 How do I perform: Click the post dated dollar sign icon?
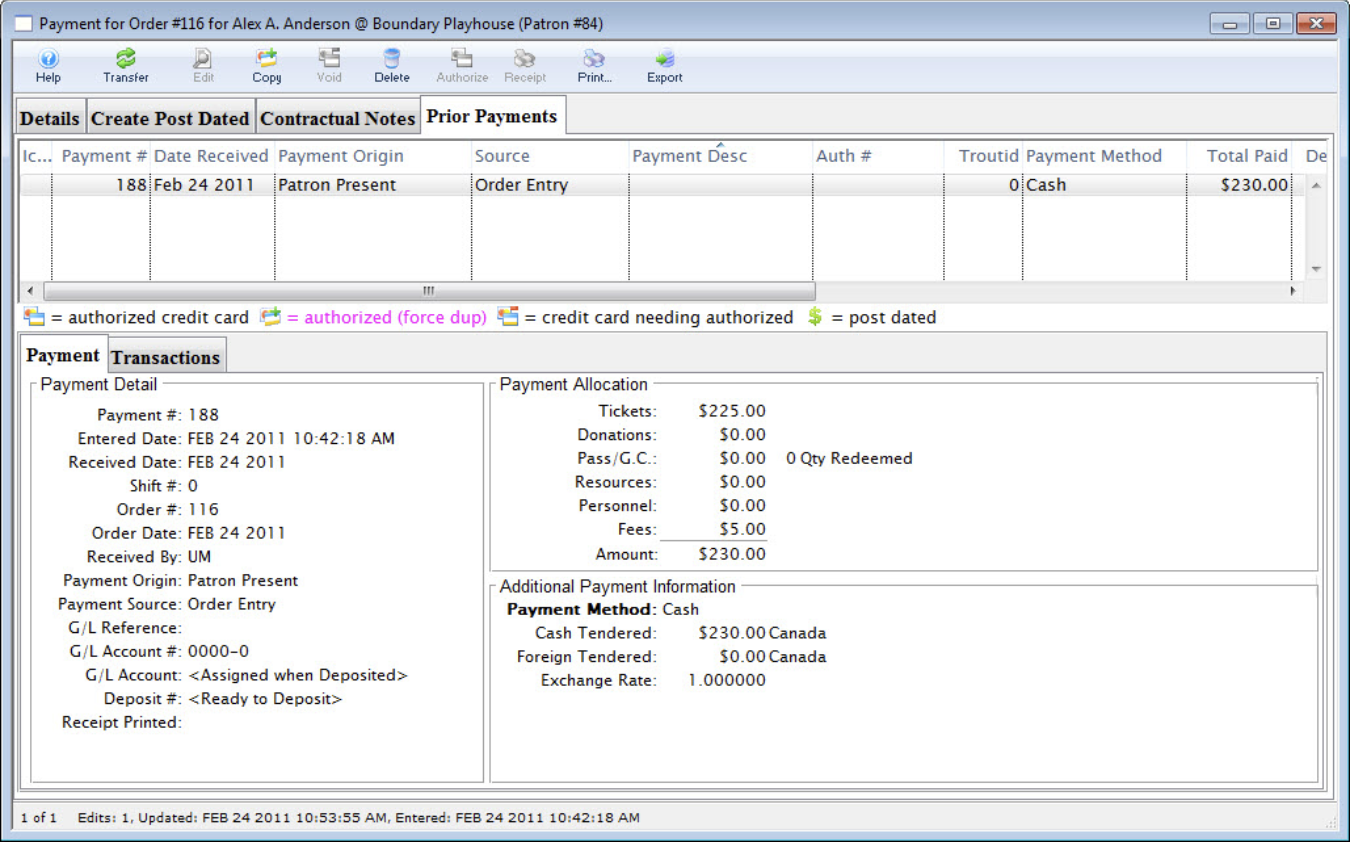[815, 318]
